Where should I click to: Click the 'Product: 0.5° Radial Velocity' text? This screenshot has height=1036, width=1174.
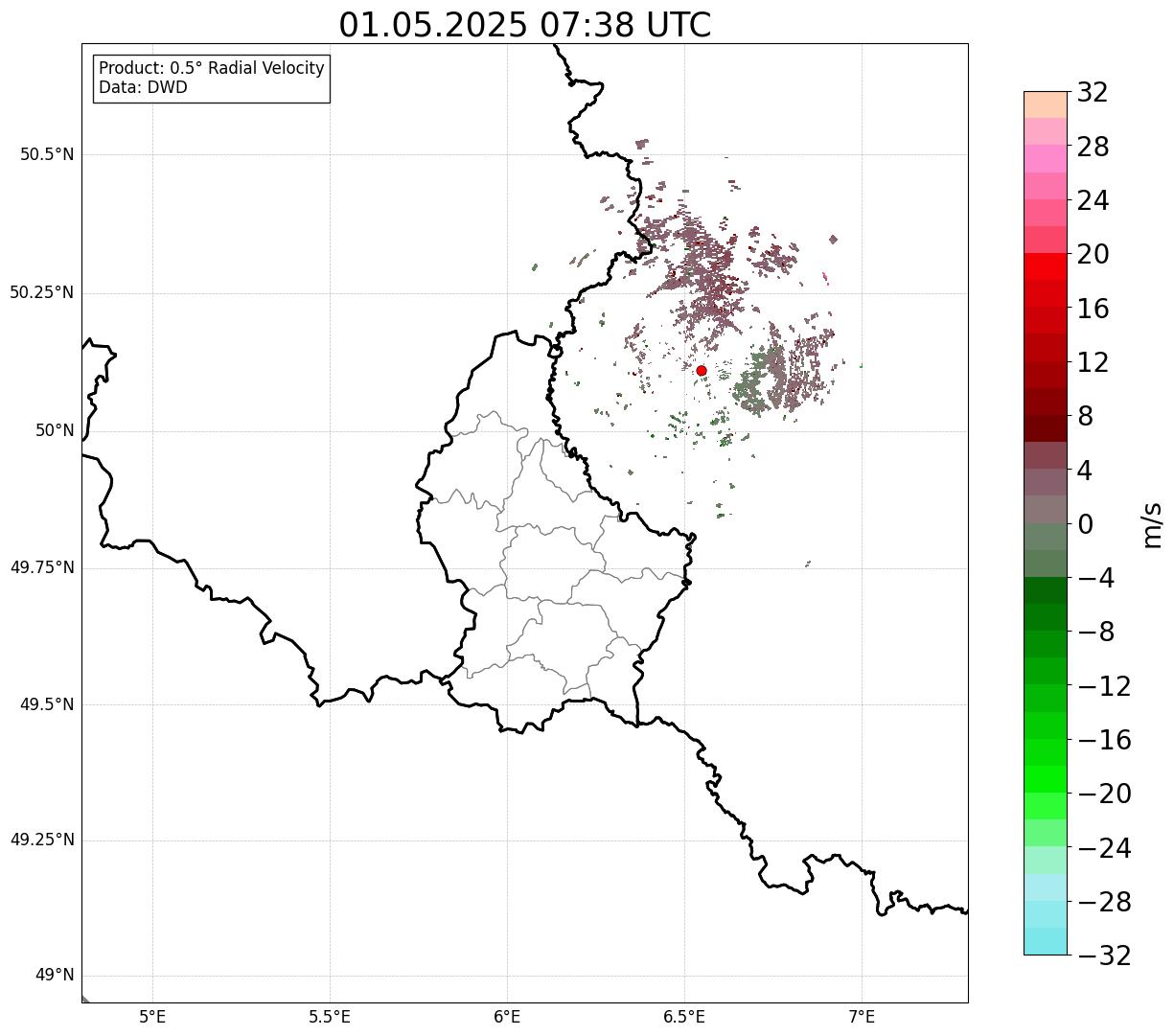(212, 69)
